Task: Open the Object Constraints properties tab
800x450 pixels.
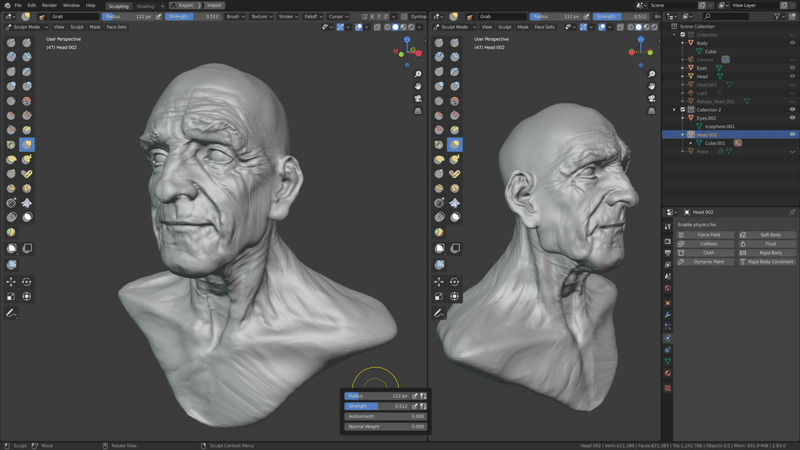Action: 667,350
